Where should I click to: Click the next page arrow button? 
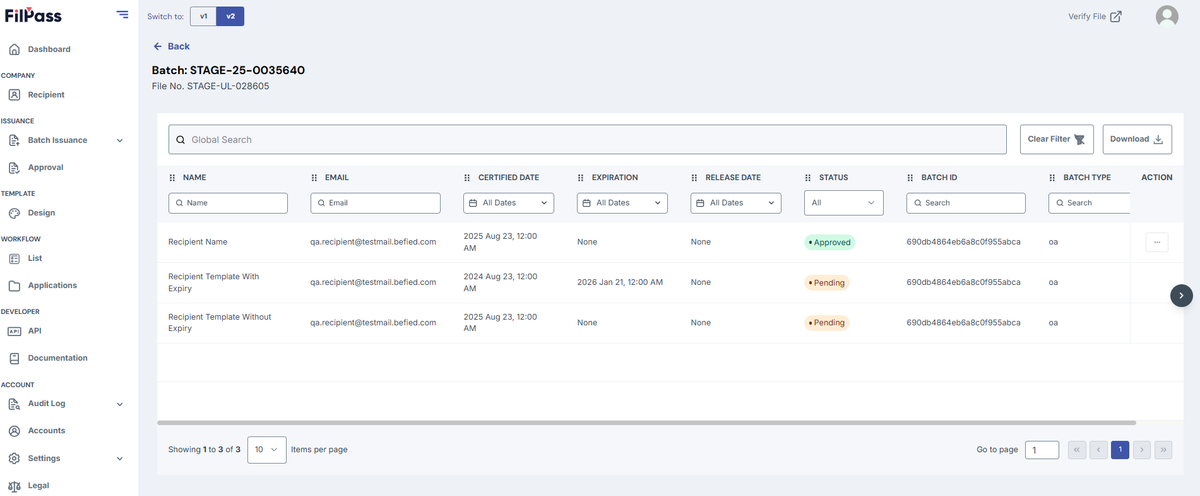pos(1142,450)
